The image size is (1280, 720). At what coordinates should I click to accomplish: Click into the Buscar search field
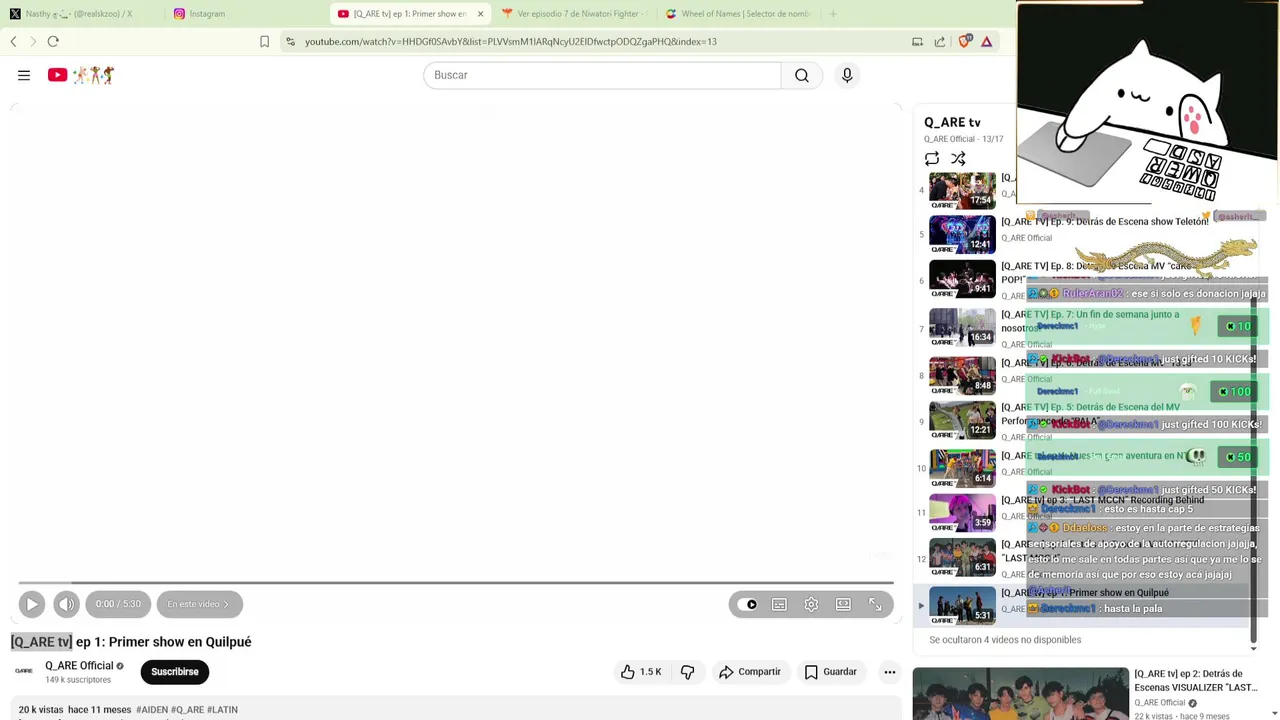point(602,75)
